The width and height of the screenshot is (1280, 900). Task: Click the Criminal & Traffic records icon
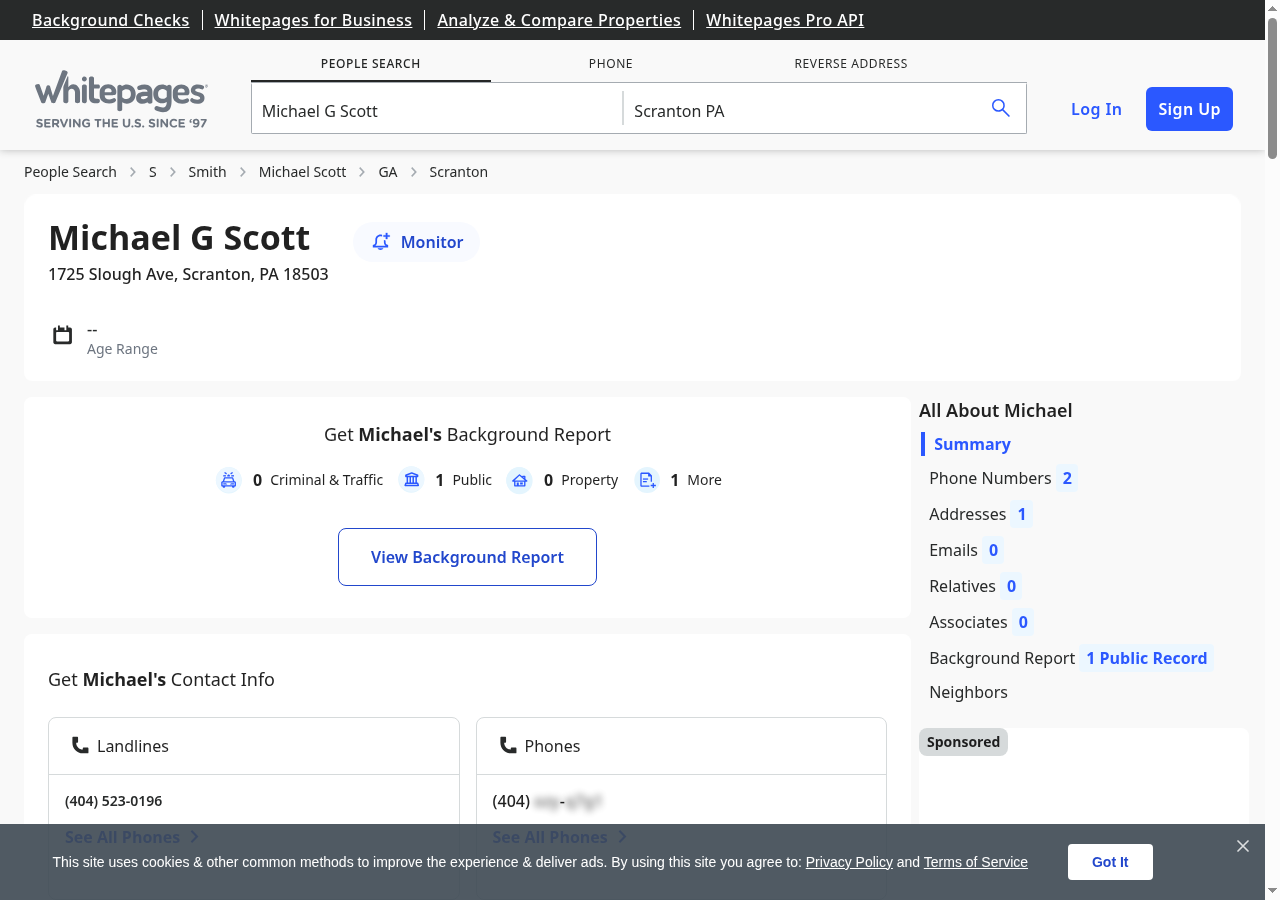pos(228,480)
